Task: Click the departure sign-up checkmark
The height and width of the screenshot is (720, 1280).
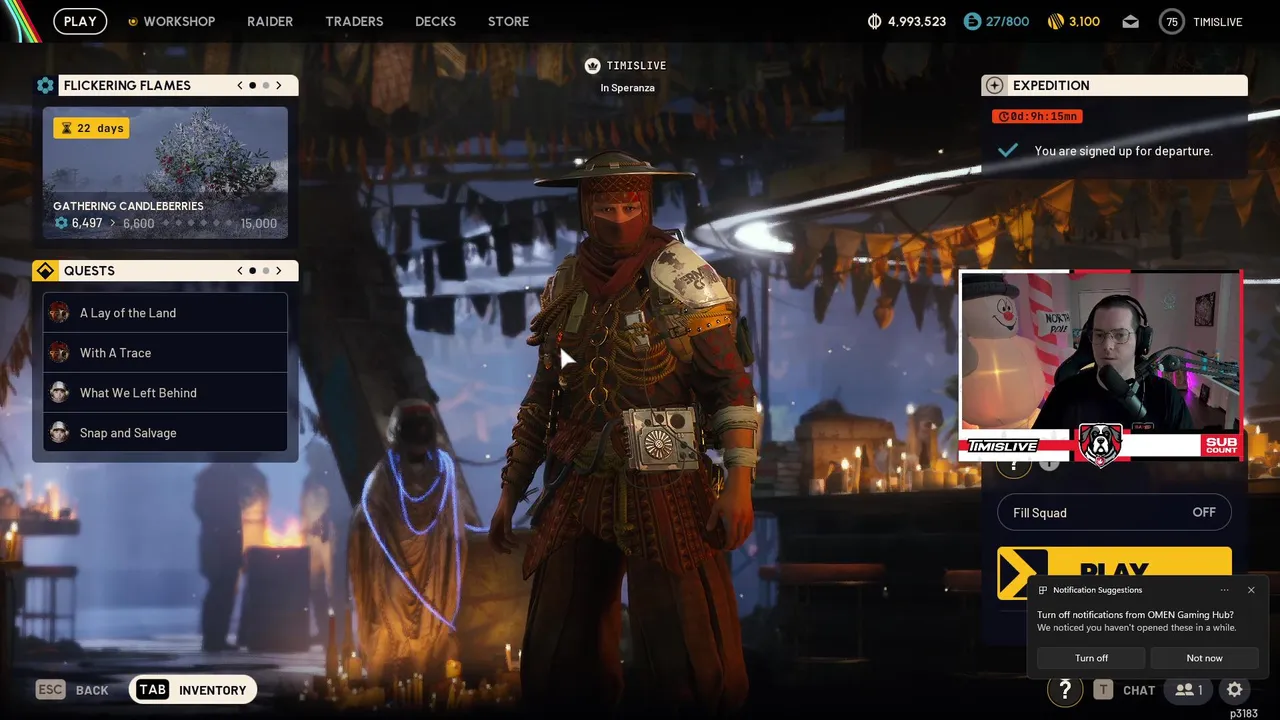Action: tap(1008, 150)
